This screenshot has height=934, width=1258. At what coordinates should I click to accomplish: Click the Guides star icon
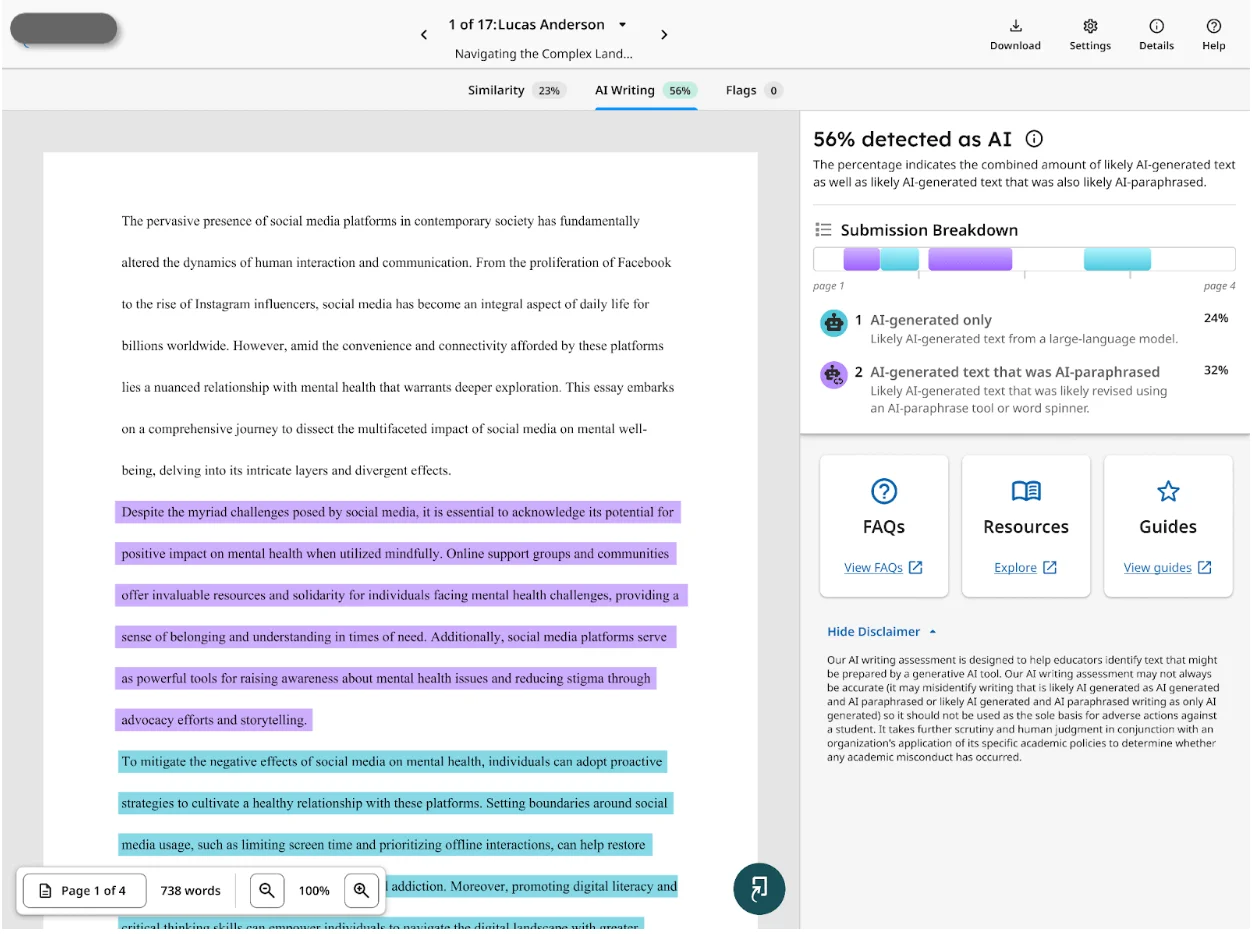1168,491
